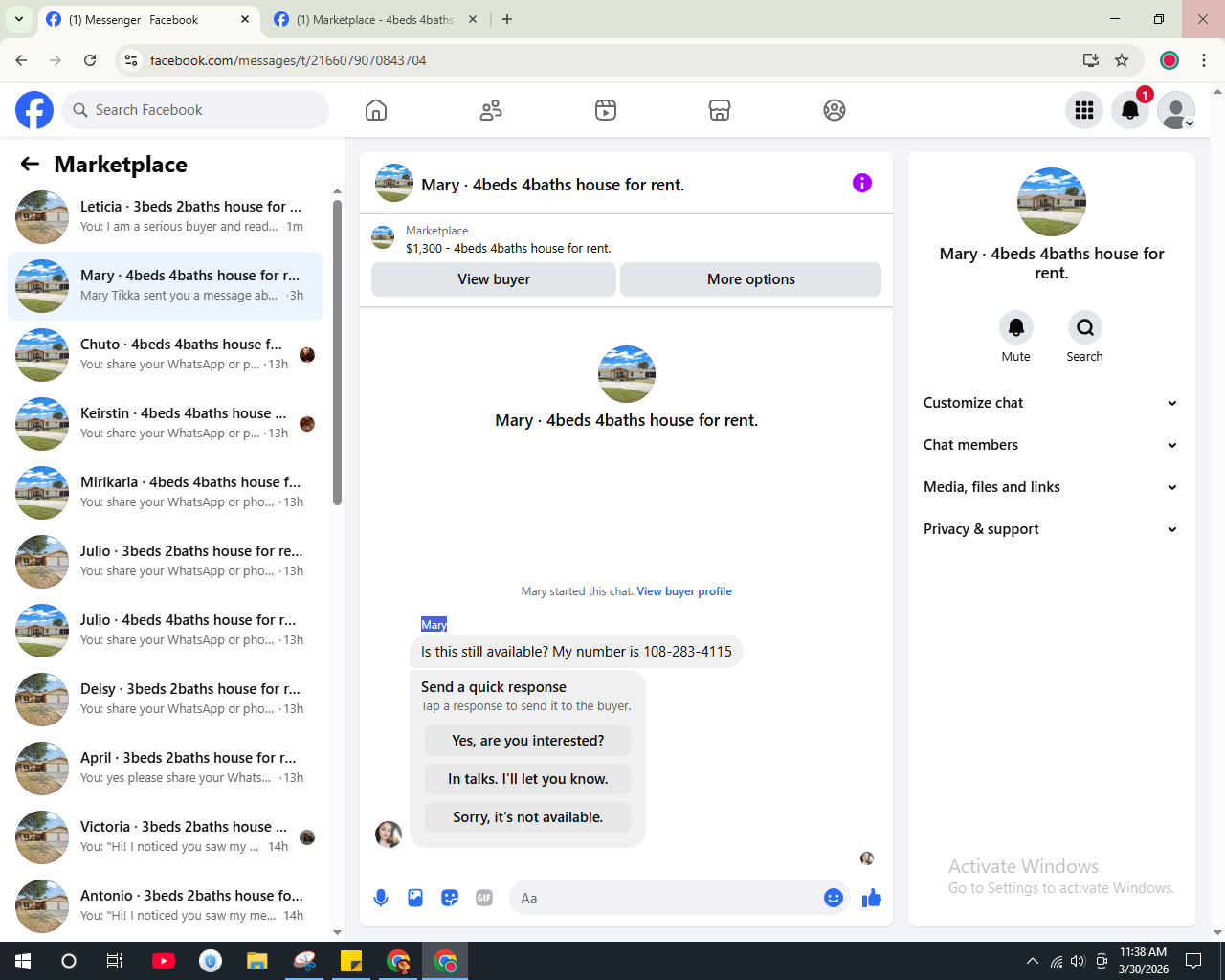Mute this conversation with the bell icon
The image size is (1225, 980).
click(x=1016, y=327)
